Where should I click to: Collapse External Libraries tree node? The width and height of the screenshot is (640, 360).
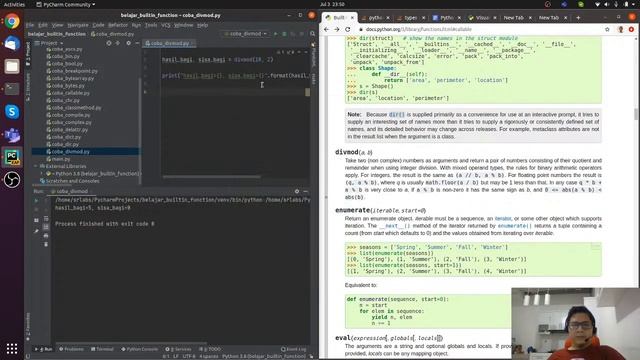click(x=36, y=167)
